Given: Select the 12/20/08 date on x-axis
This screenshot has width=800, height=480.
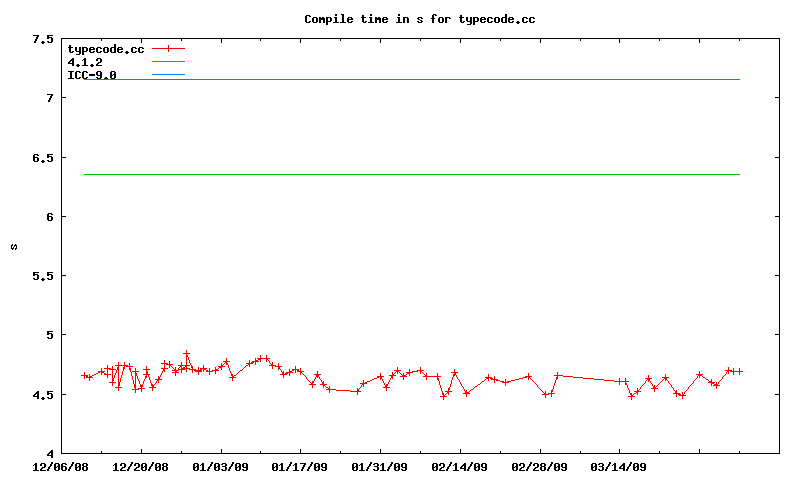Looking at the screenshot, I should [140, 466].
